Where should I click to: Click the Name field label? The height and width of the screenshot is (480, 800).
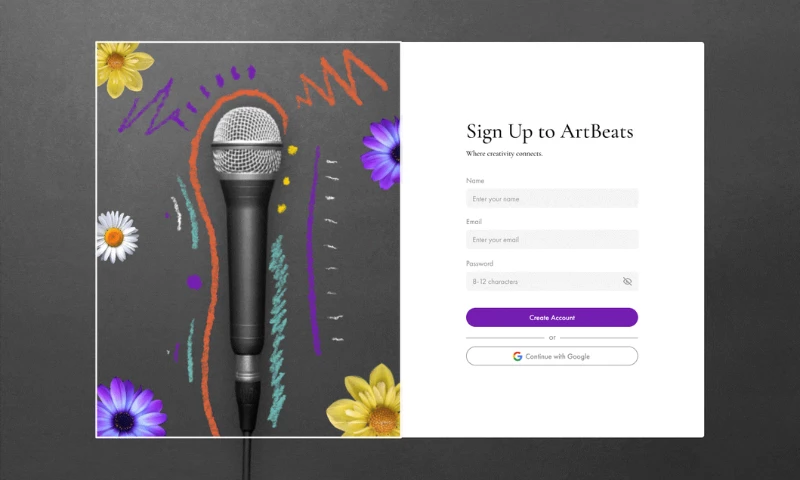tap(475, 181)
